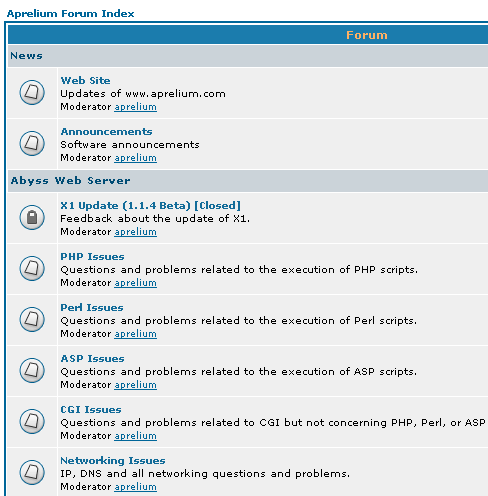This screenshot has width=488, height=496.
Task: Click the forum icon beside Perl Issues
Action: [x=32, y=319]
